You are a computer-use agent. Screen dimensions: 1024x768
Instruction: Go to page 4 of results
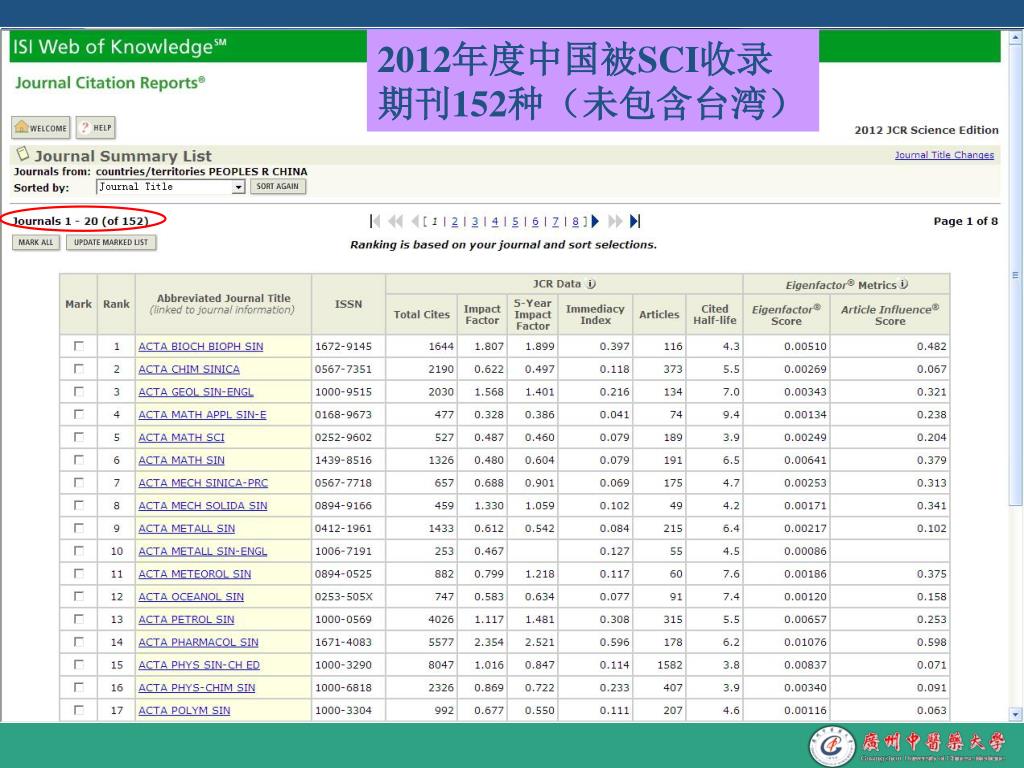(495, 221)
